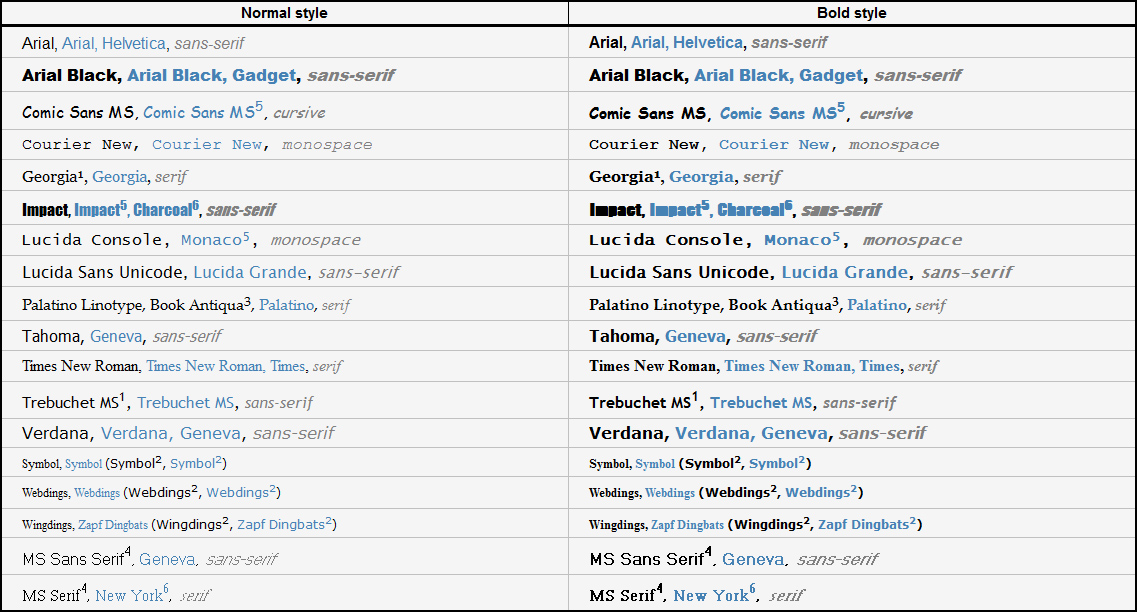1137x612 pixels.
Task: Select blue "Comic Sans MS" in Normal style column
Action: pyautogui.click(x=199, y=112)
